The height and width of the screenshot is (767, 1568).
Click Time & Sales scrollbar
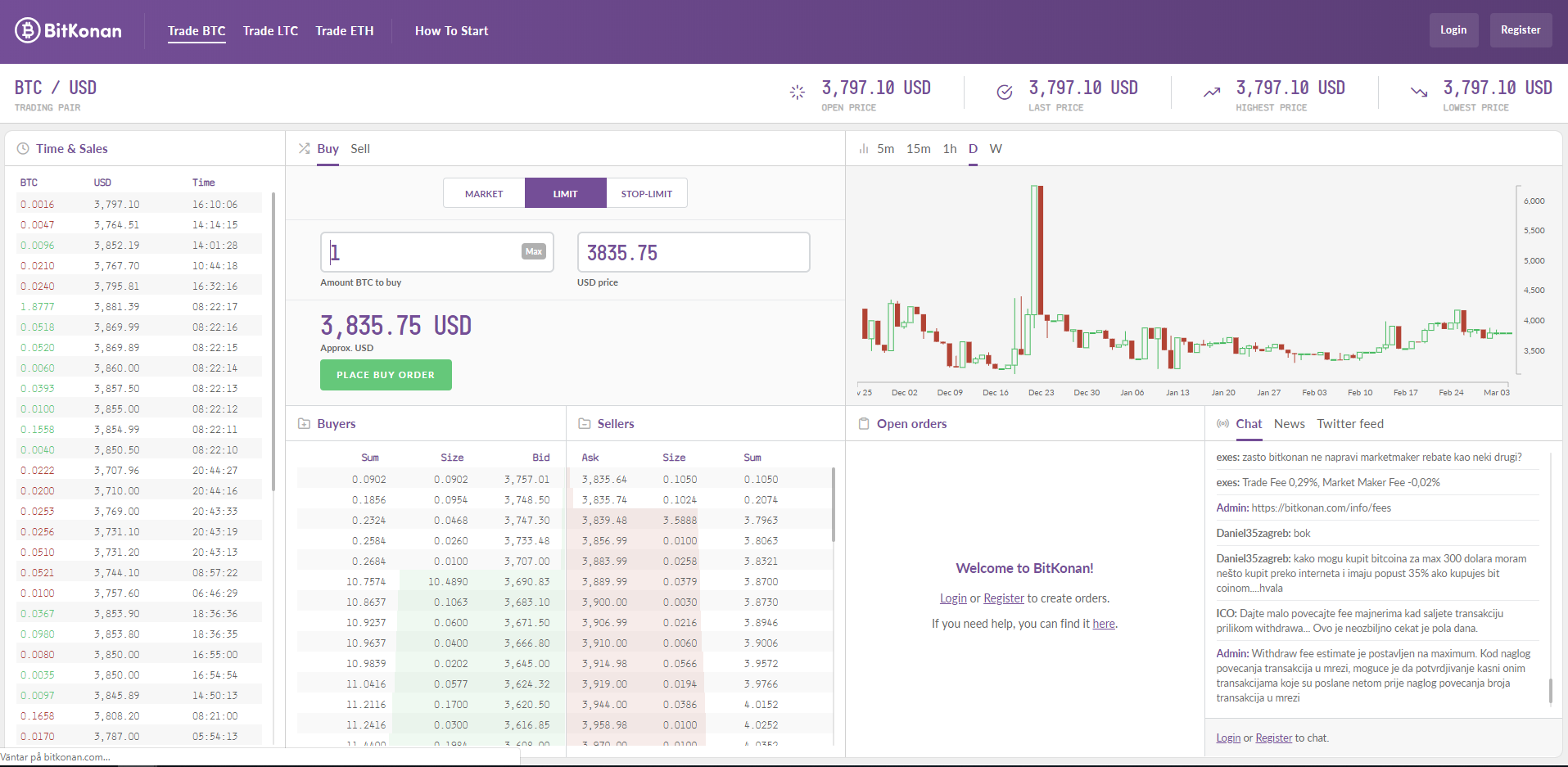(x=273, y=341)
